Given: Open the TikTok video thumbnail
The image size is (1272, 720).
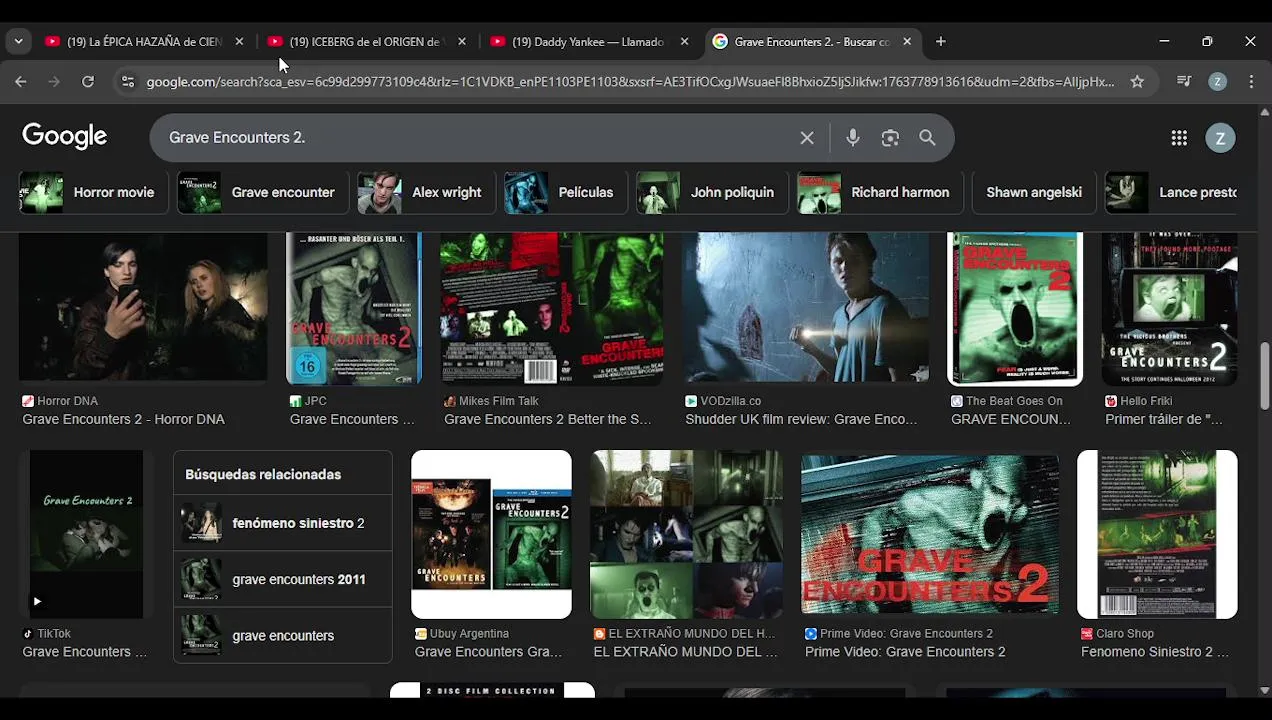Looking at the screenshot, I should 86,534.
